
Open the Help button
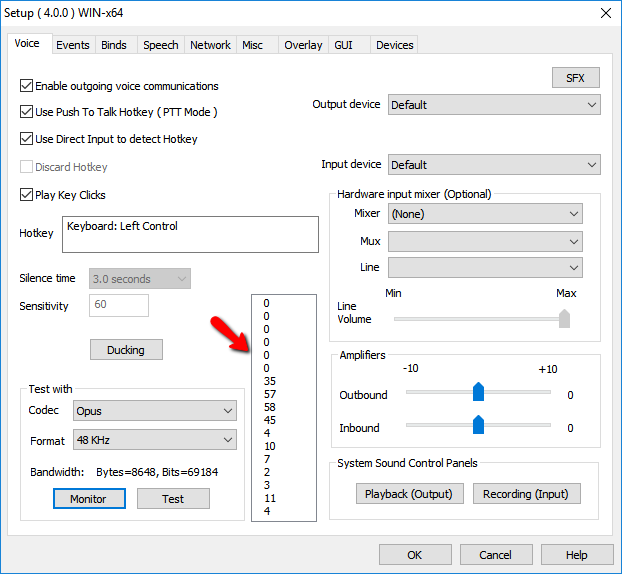click(577, 555)
